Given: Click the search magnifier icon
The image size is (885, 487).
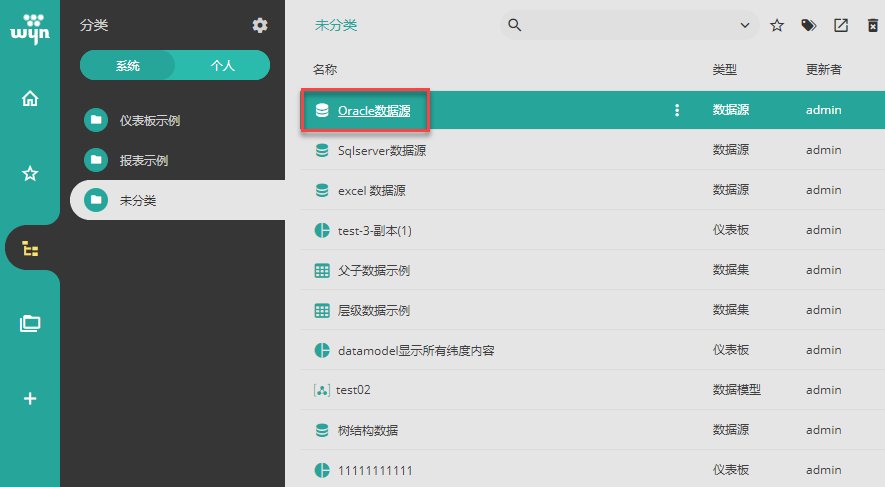Looking at the screenshot, I should [514, 25].
